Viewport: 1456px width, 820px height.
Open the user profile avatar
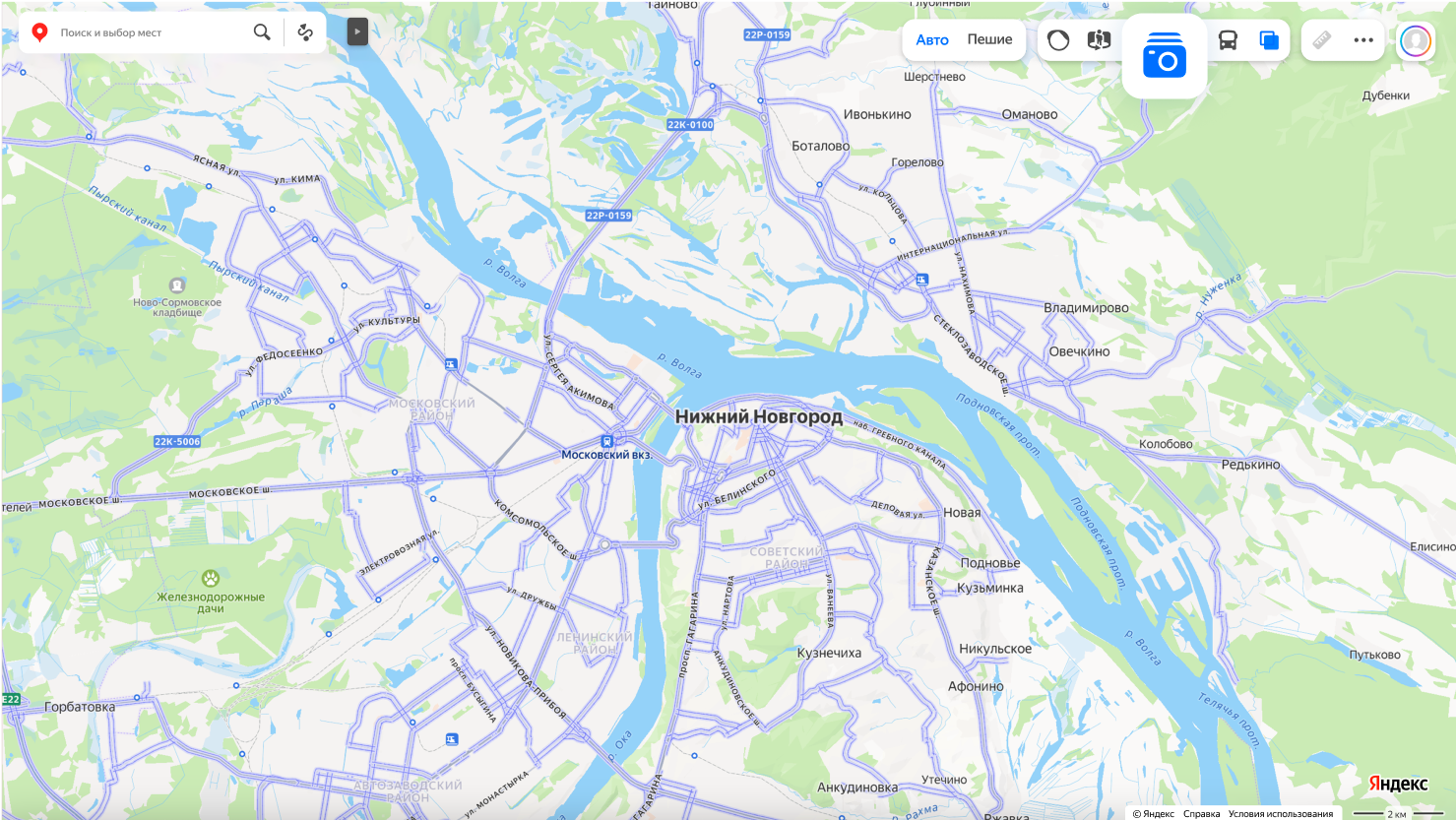pyautogui.click(x=1416, y=40)
